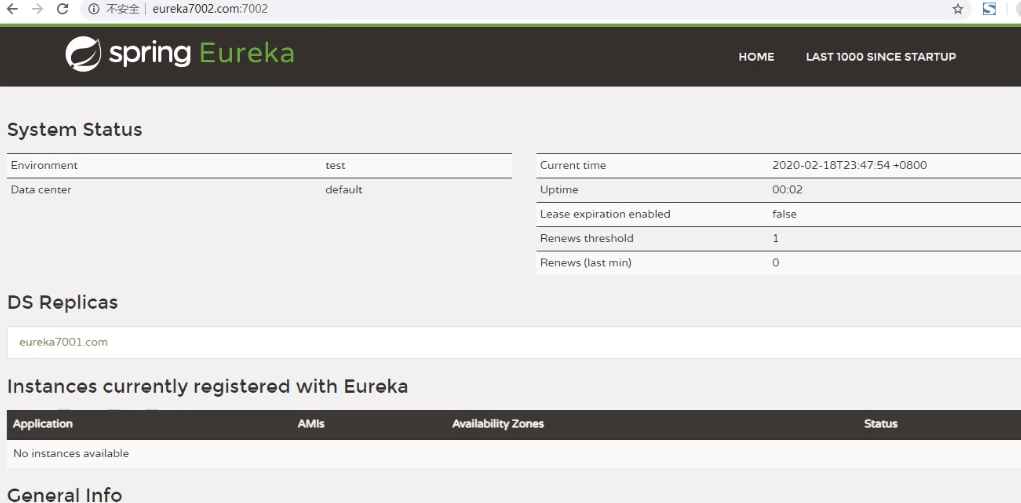Click the AMIs column header
The image size is (1021, 503).
pyautogui.click(x=311, y=424)
